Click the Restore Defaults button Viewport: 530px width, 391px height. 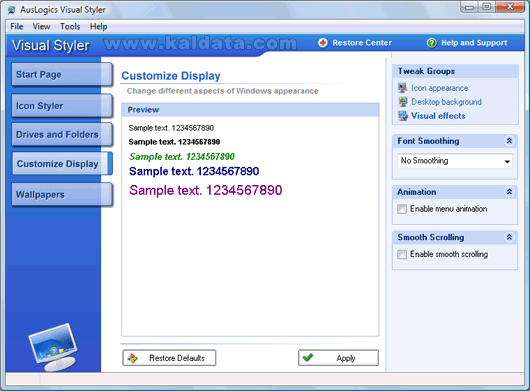pos(169,358)
